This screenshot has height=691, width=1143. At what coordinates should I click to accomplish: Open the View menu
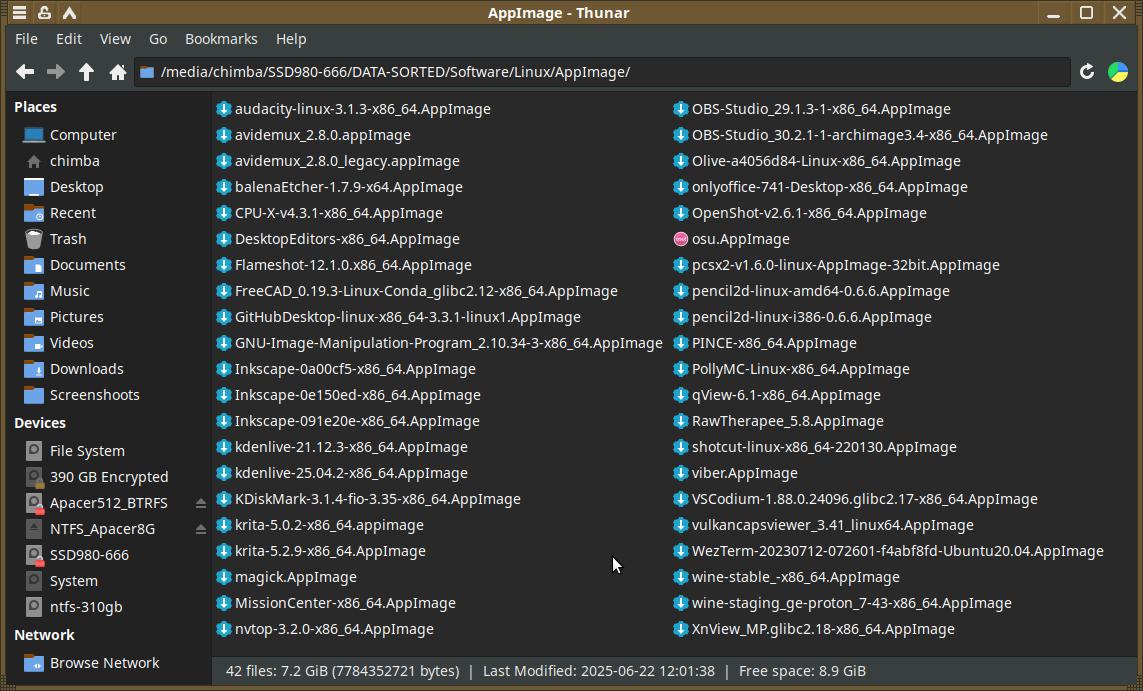click(115, 39)
